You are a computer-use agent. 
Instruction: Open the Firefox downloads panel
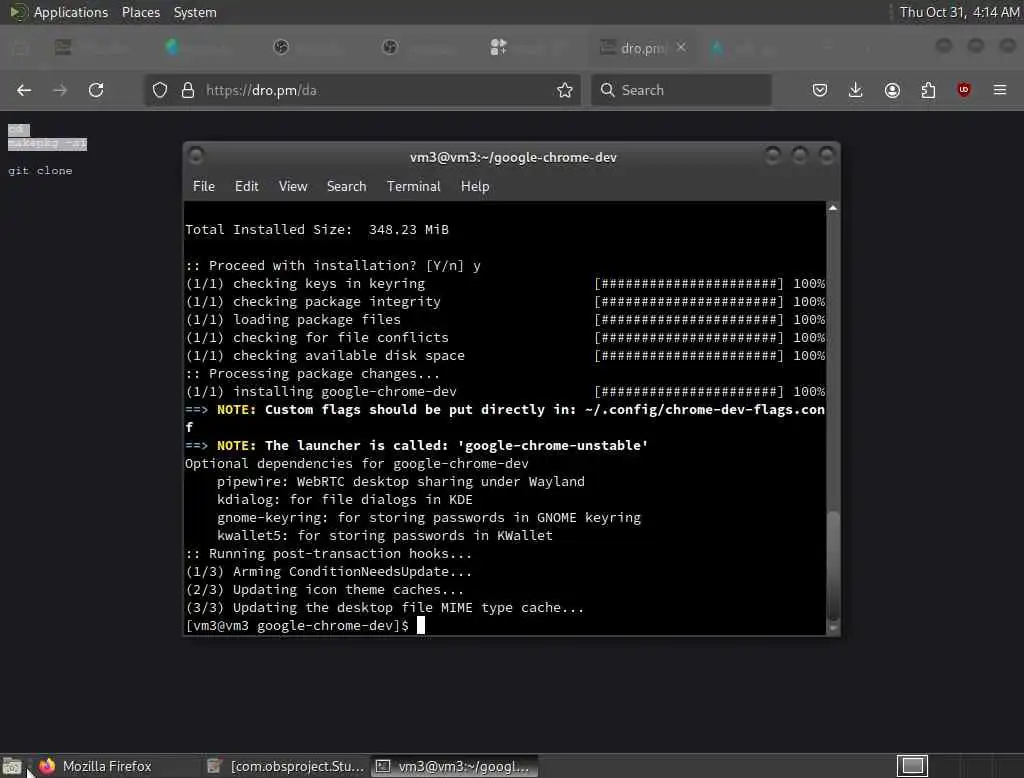[856, 90]
